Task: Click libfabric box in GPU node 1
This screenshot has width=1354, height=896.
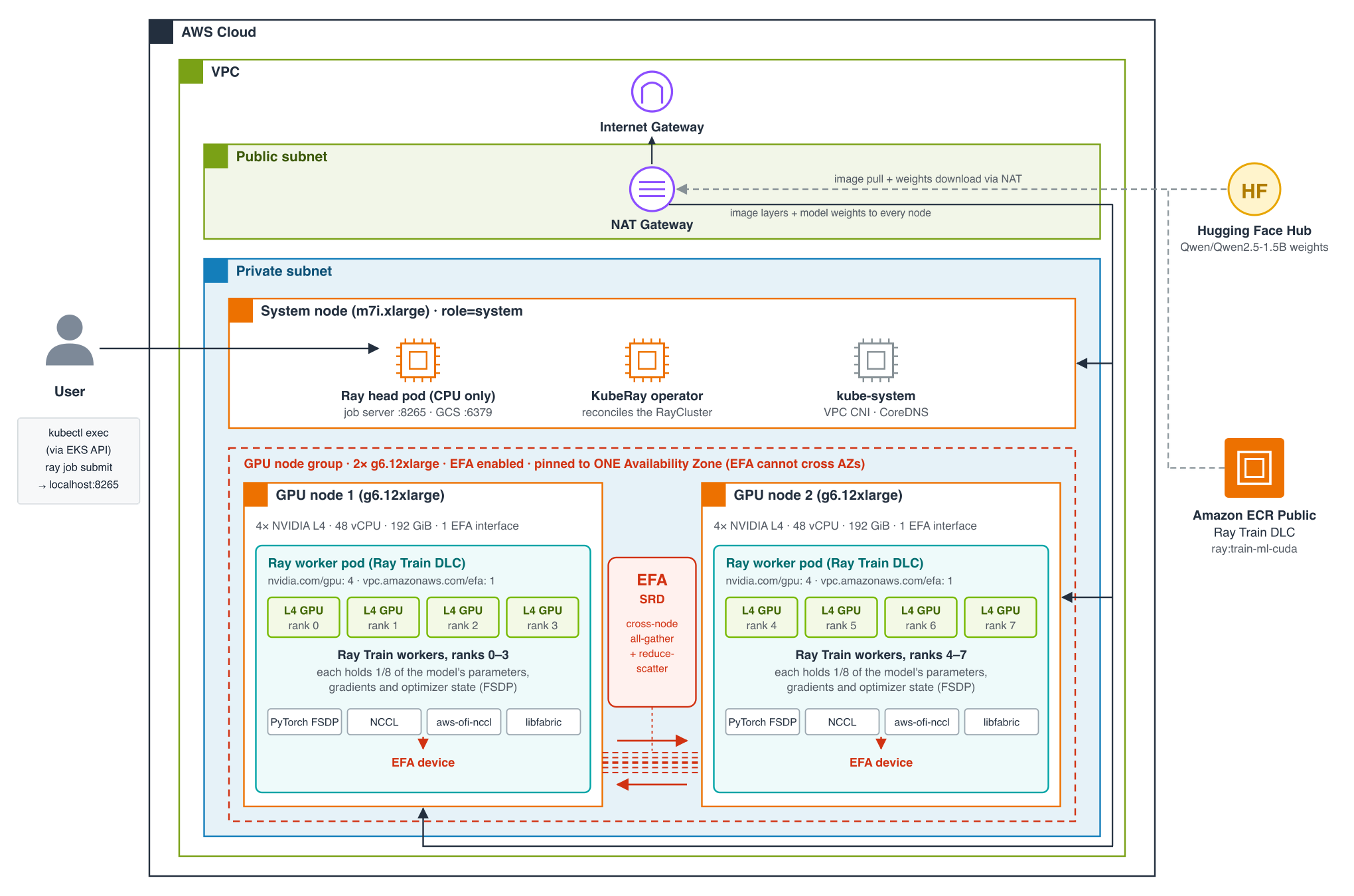Action: [544, 722]
